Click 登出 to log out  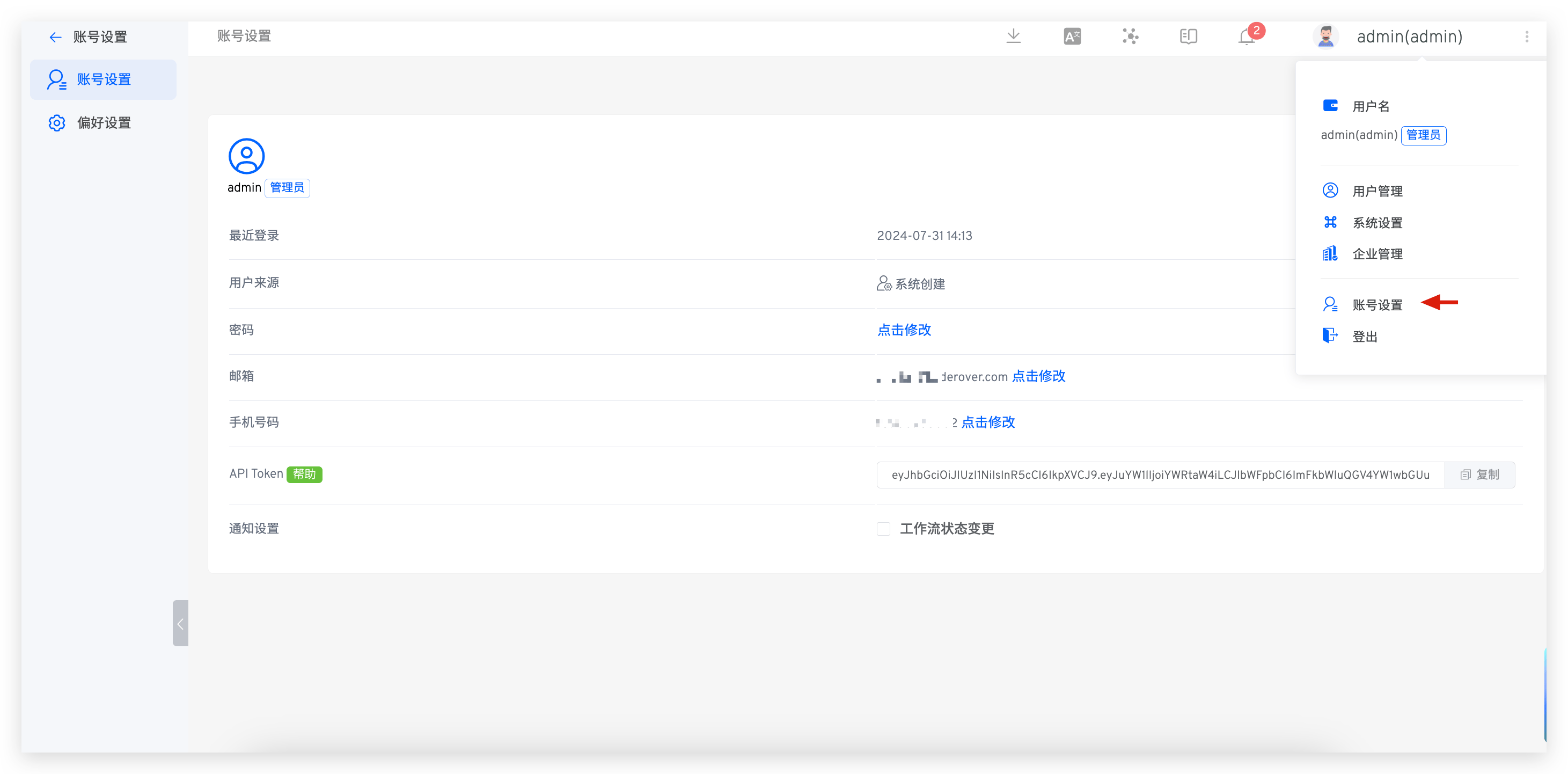tap(1364, 337)
